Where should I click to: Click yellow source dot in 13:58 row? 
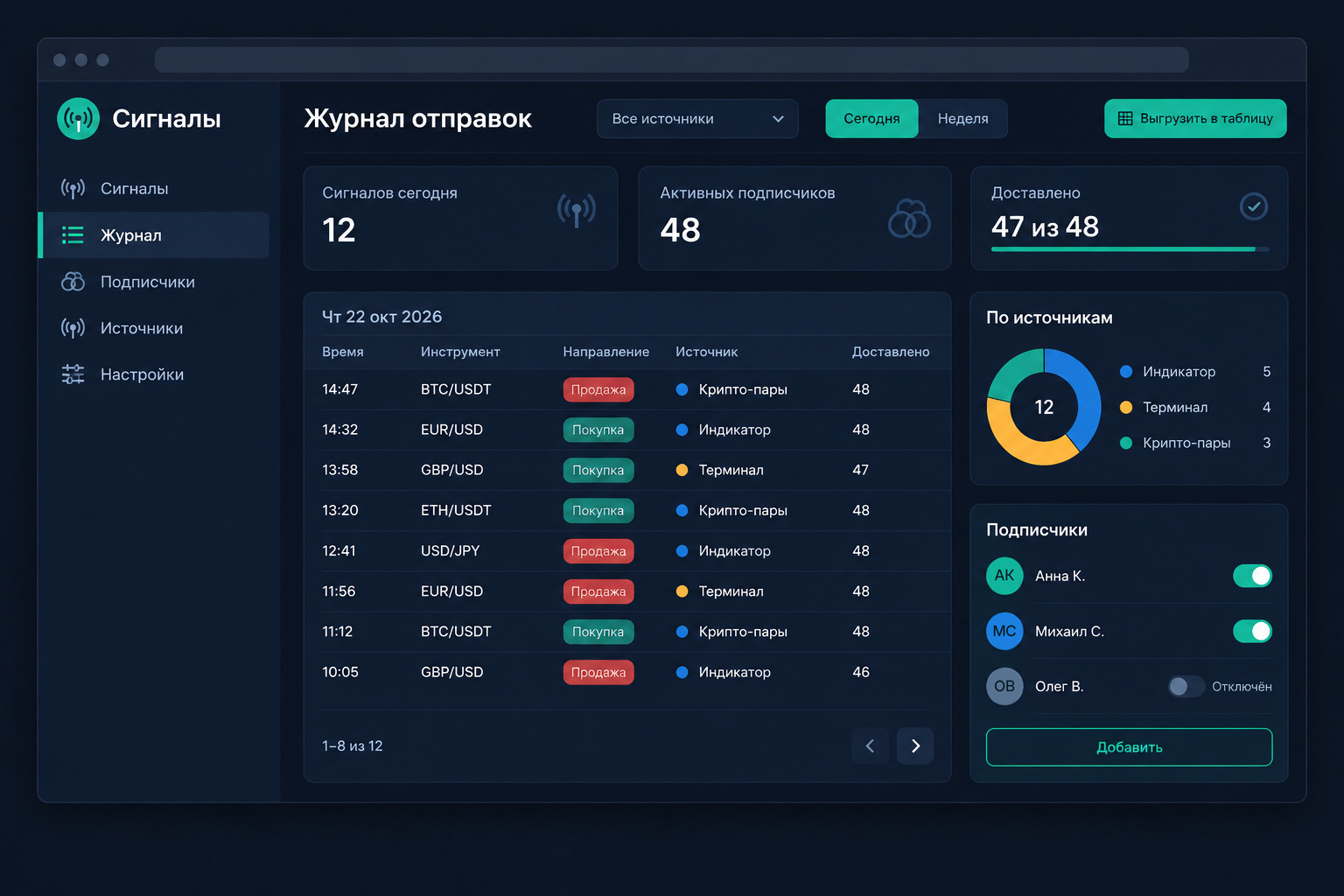coord(682,470)
